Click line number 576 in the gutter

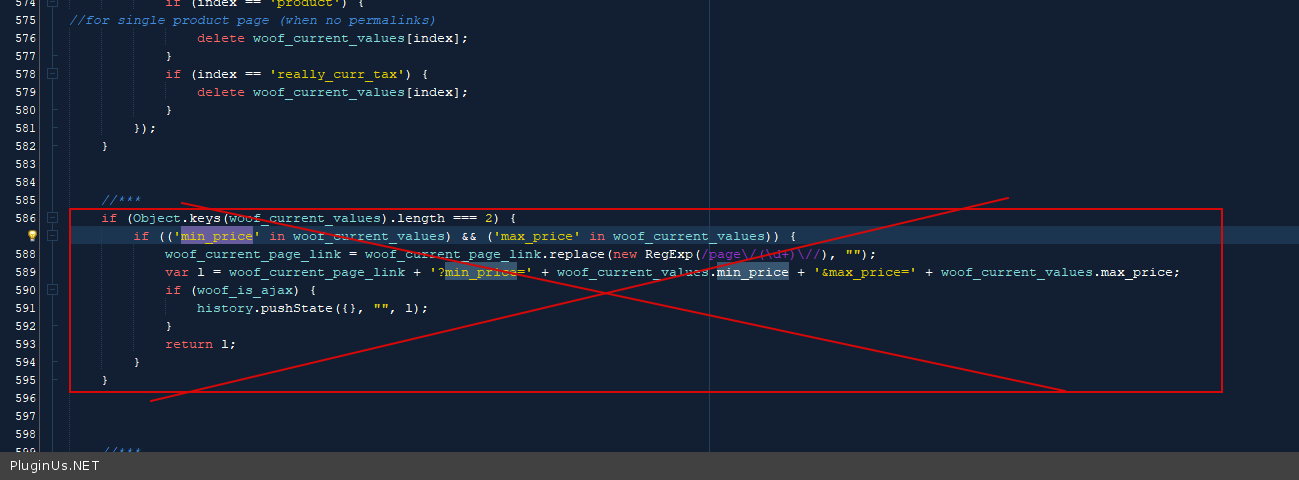pos(26,38)
